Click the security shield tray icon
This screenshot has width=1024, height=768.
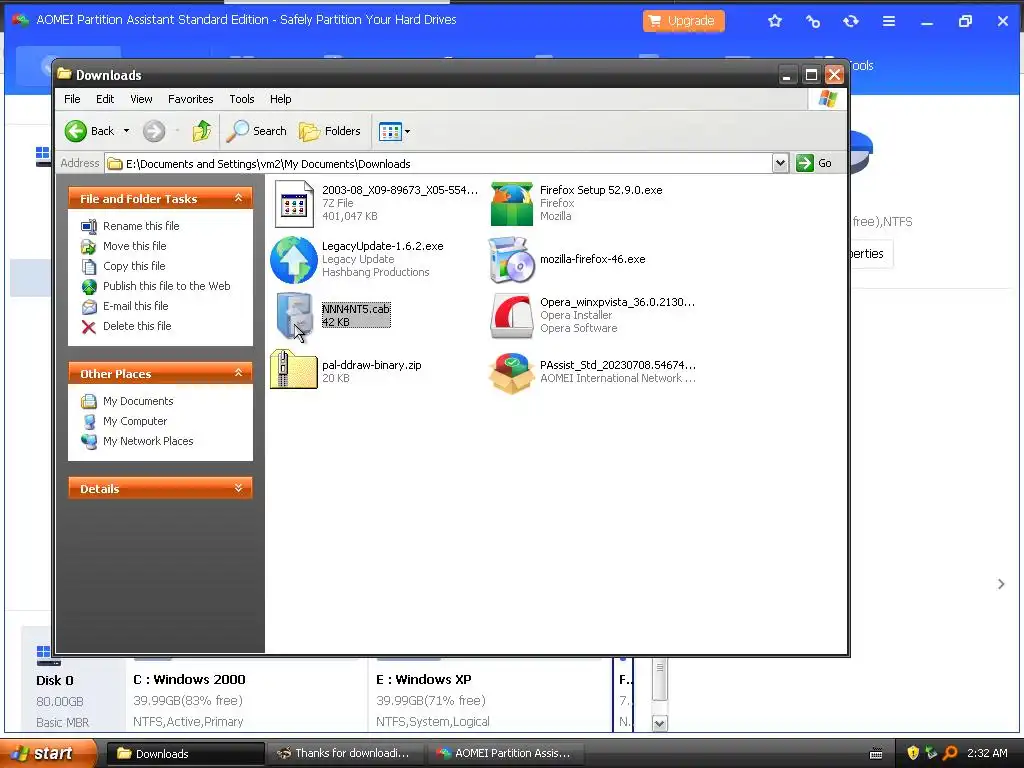point(913,753)
